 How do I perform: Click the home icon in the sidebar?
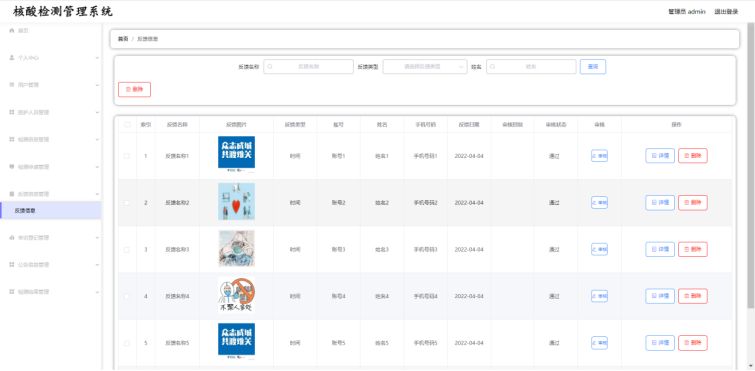[12, 30]
